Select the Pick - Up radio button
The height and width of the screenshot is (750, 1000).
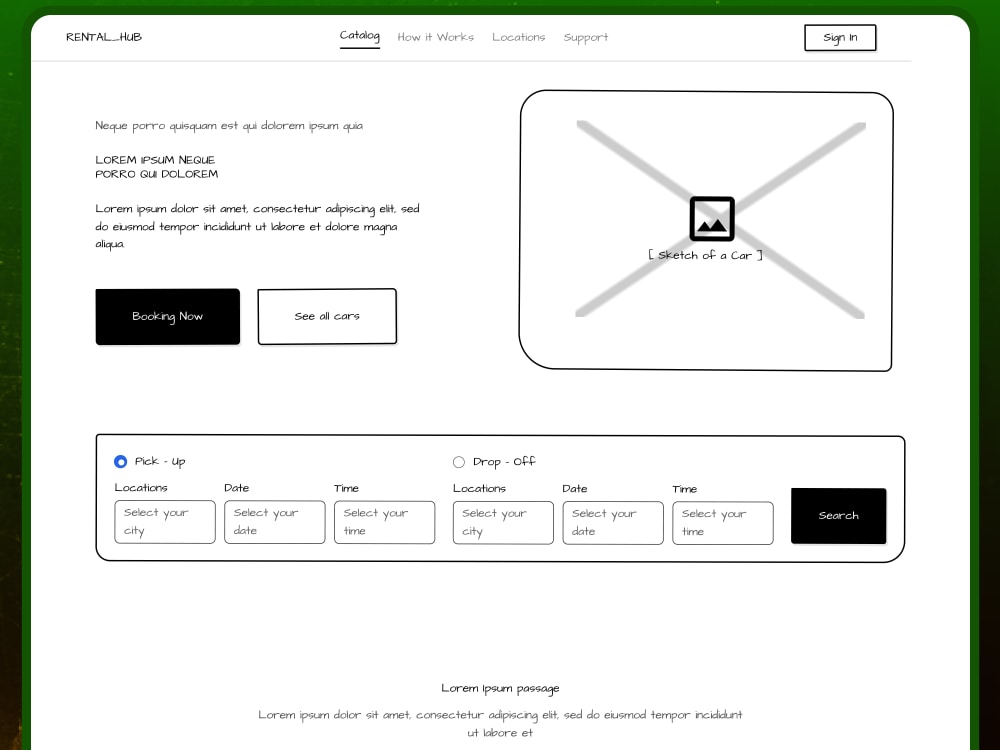(x=121, y=461)
